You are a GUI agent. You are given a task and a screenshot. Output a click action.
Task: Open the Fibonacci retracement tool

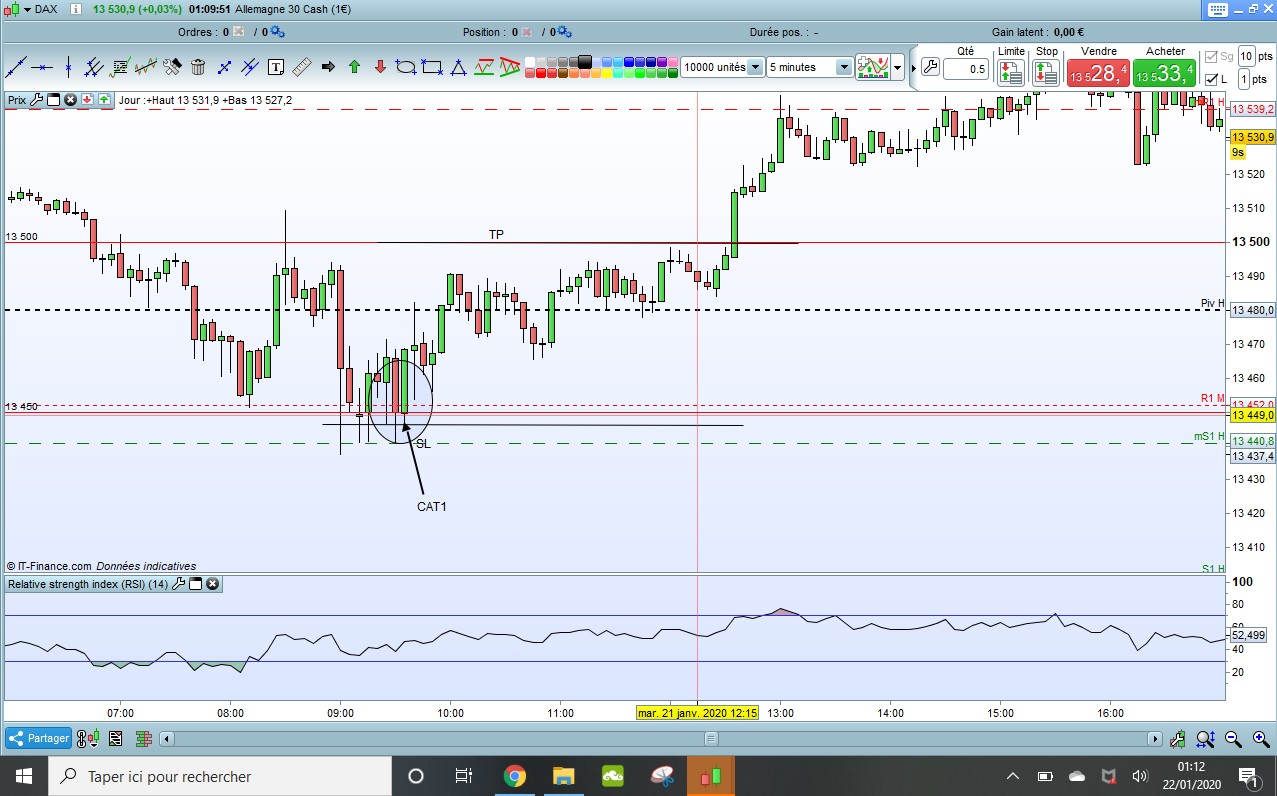[120, 67]
